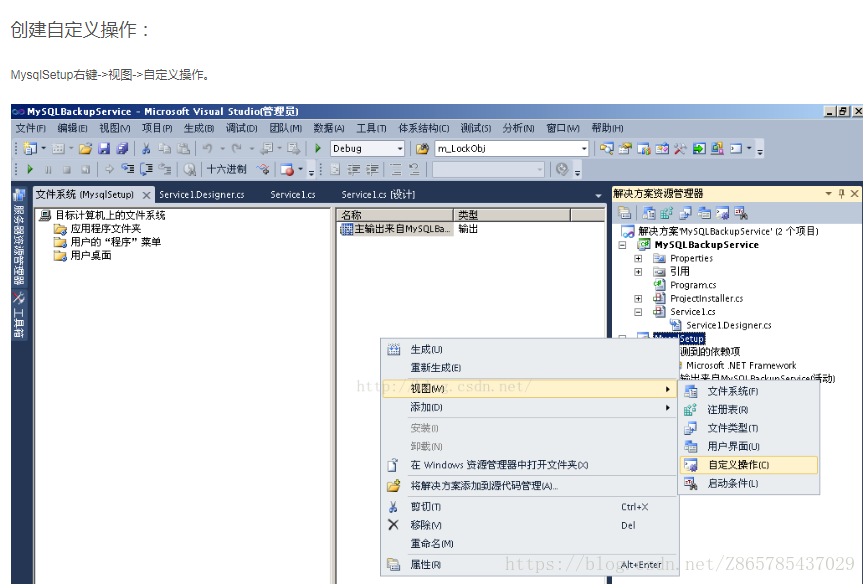Click Find in Files icon before m_LockObj
866x584 pixels.
pyautogui.click(x=423, y=149)
